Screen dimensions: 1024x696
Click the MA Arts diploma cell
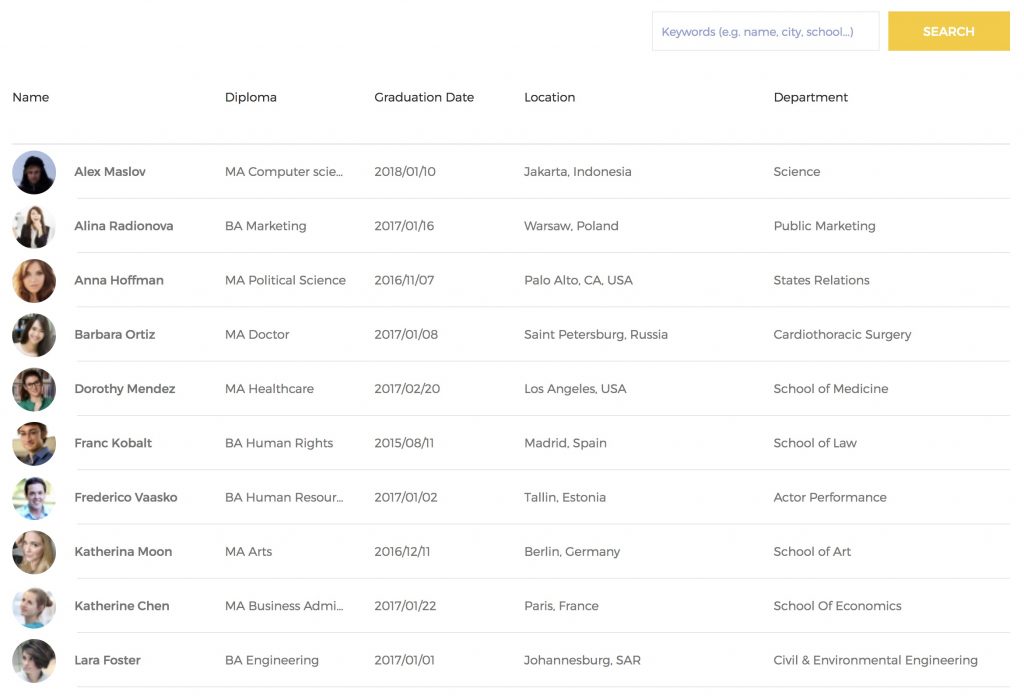pyautogui.click(x=248, y=551)
